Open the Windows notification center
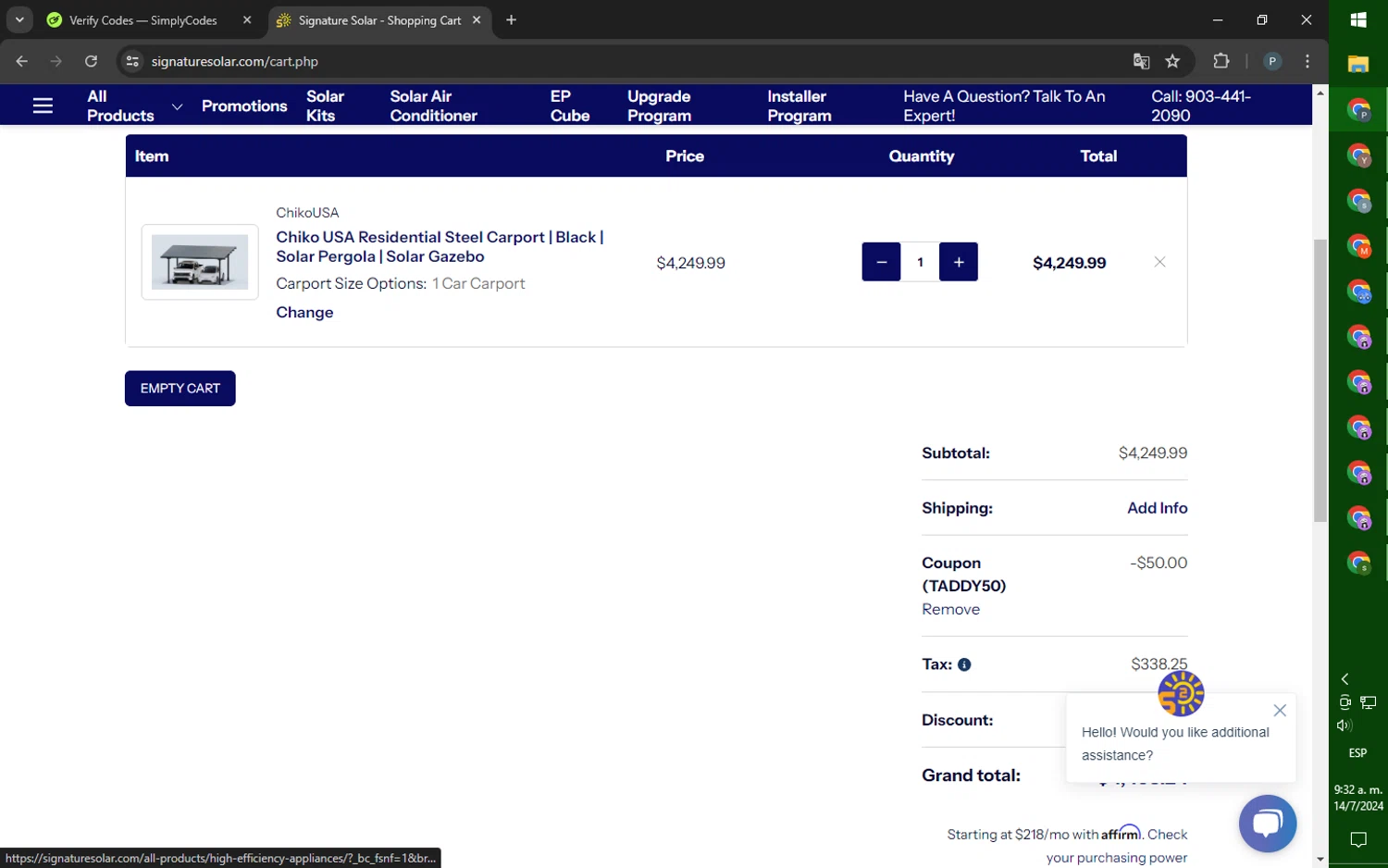 1358,840
